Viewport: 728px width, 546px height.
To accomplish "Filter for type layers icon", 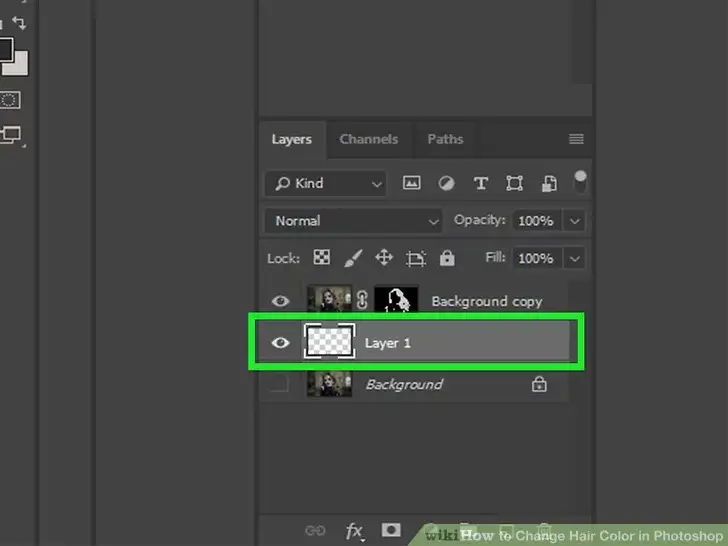I will click(480, 183).
